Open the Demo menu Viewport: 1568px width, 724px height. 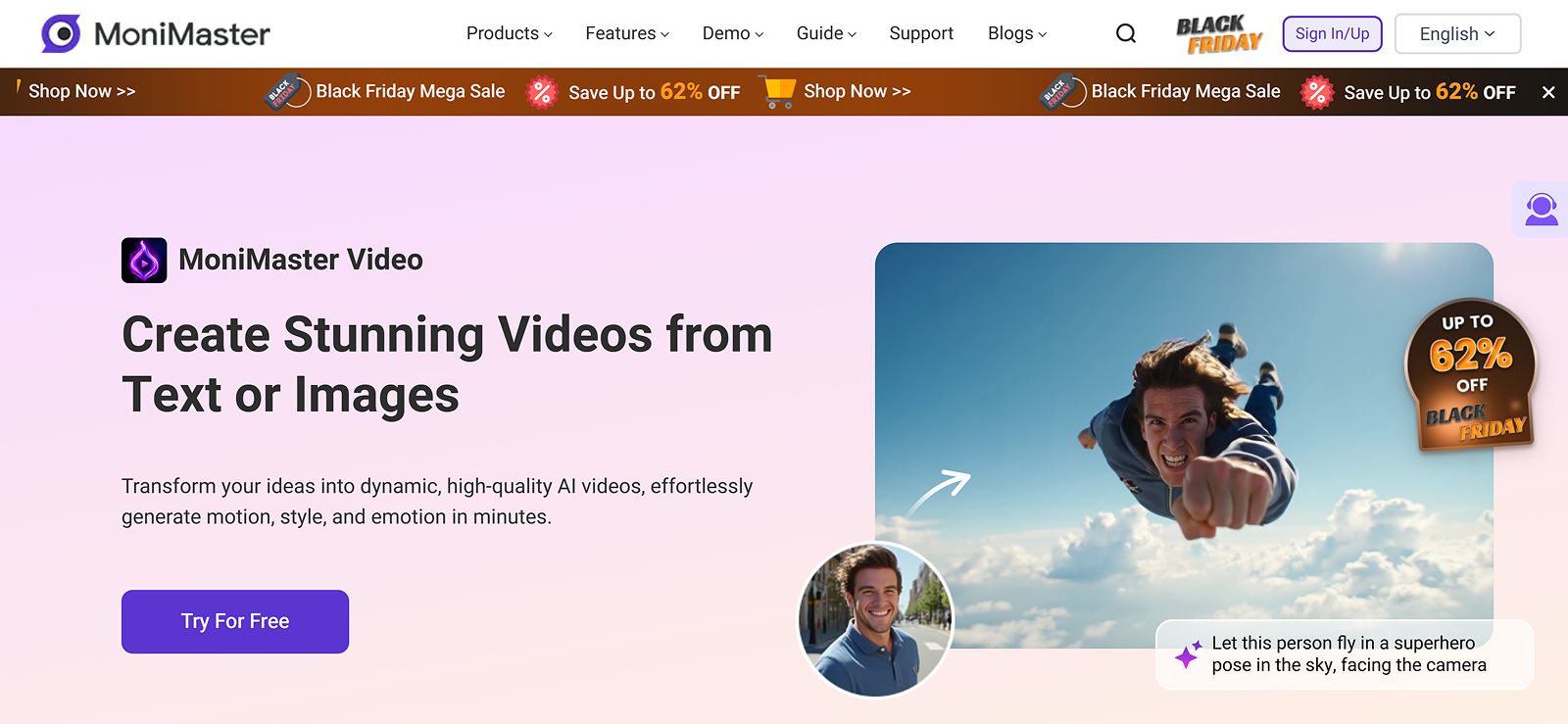tap(732, 33)
